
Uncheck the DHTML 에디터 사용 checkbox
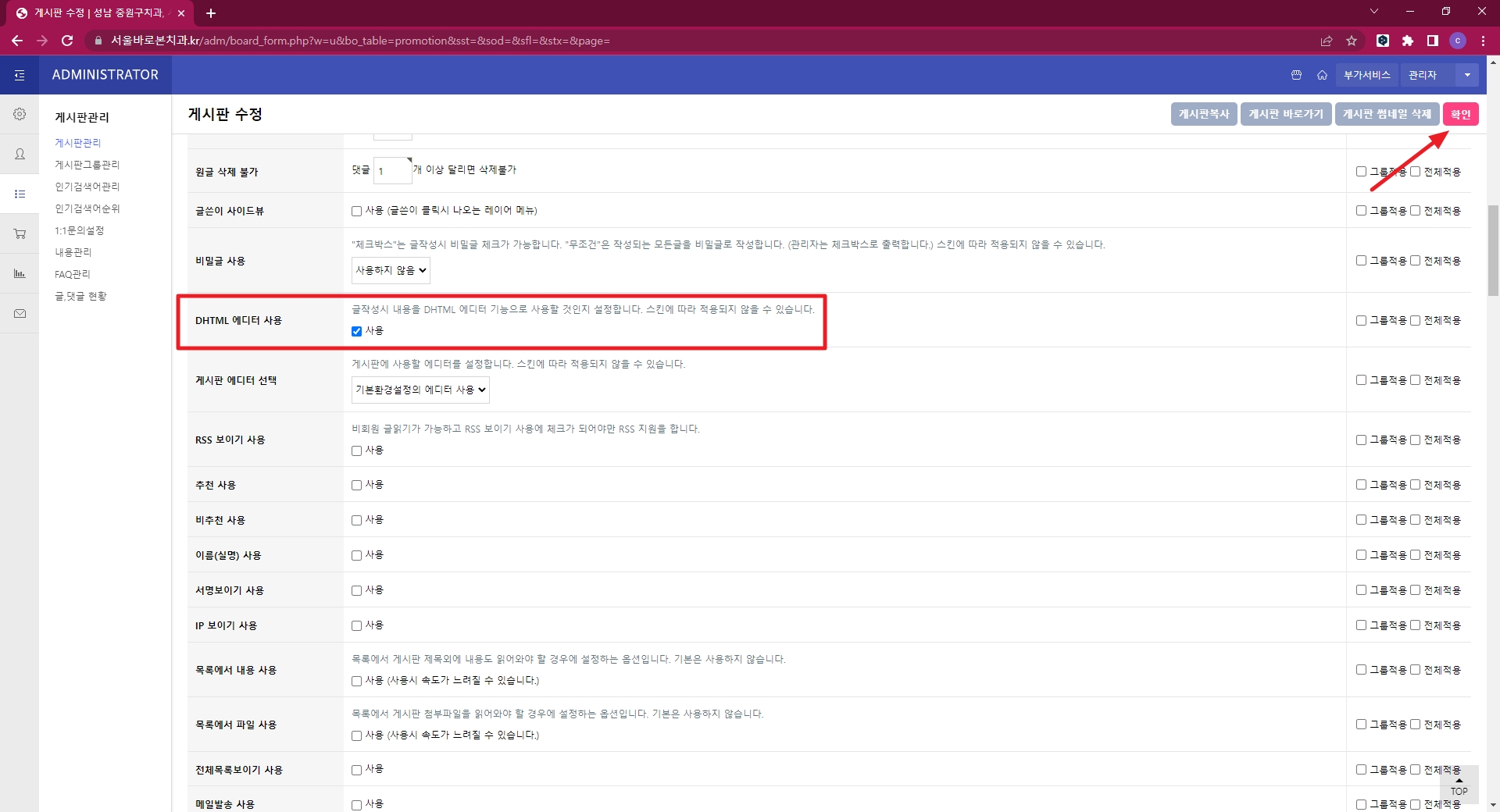(356, 331)
